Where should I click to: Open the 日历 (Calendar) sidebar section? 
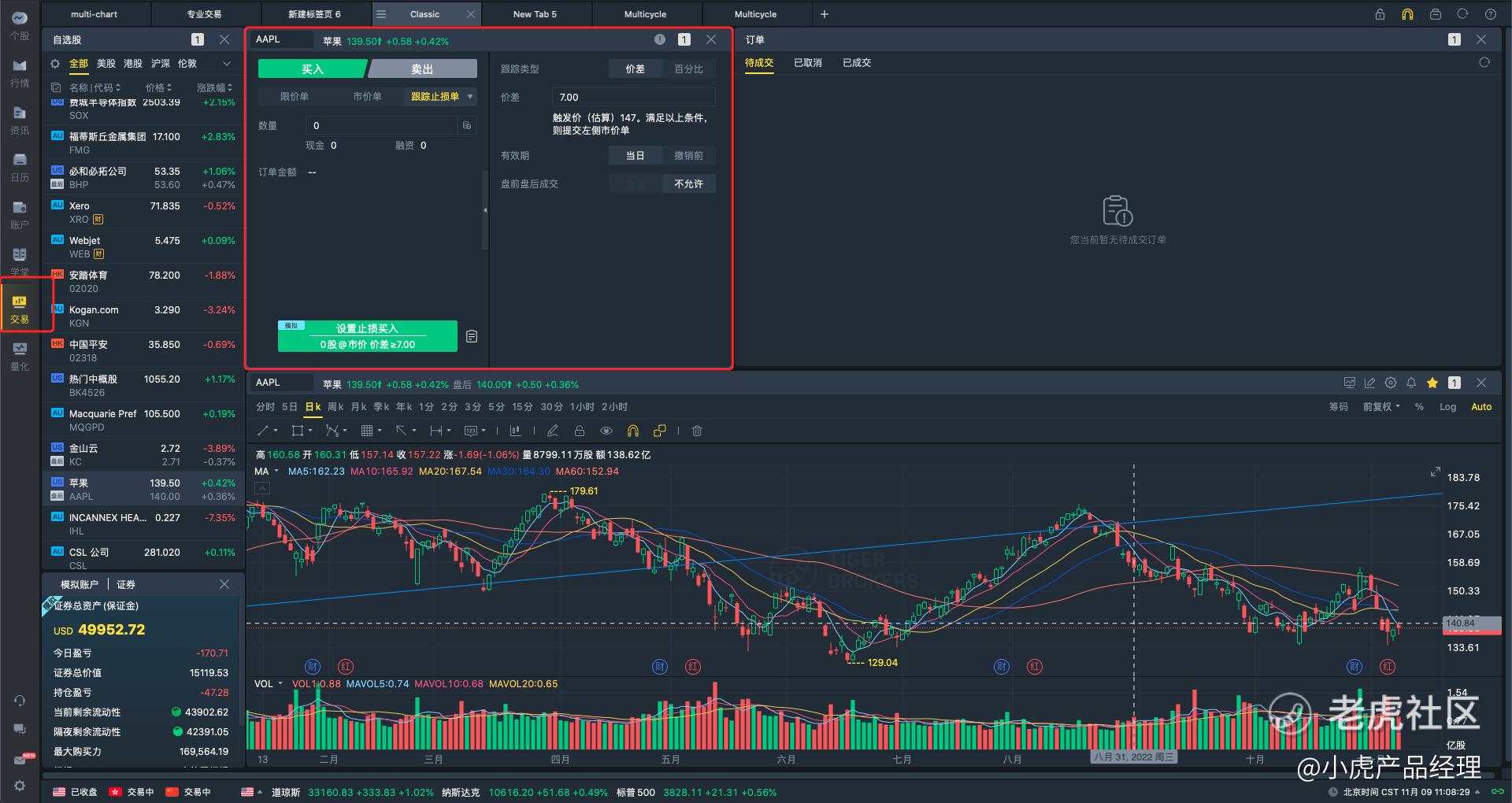20,168
